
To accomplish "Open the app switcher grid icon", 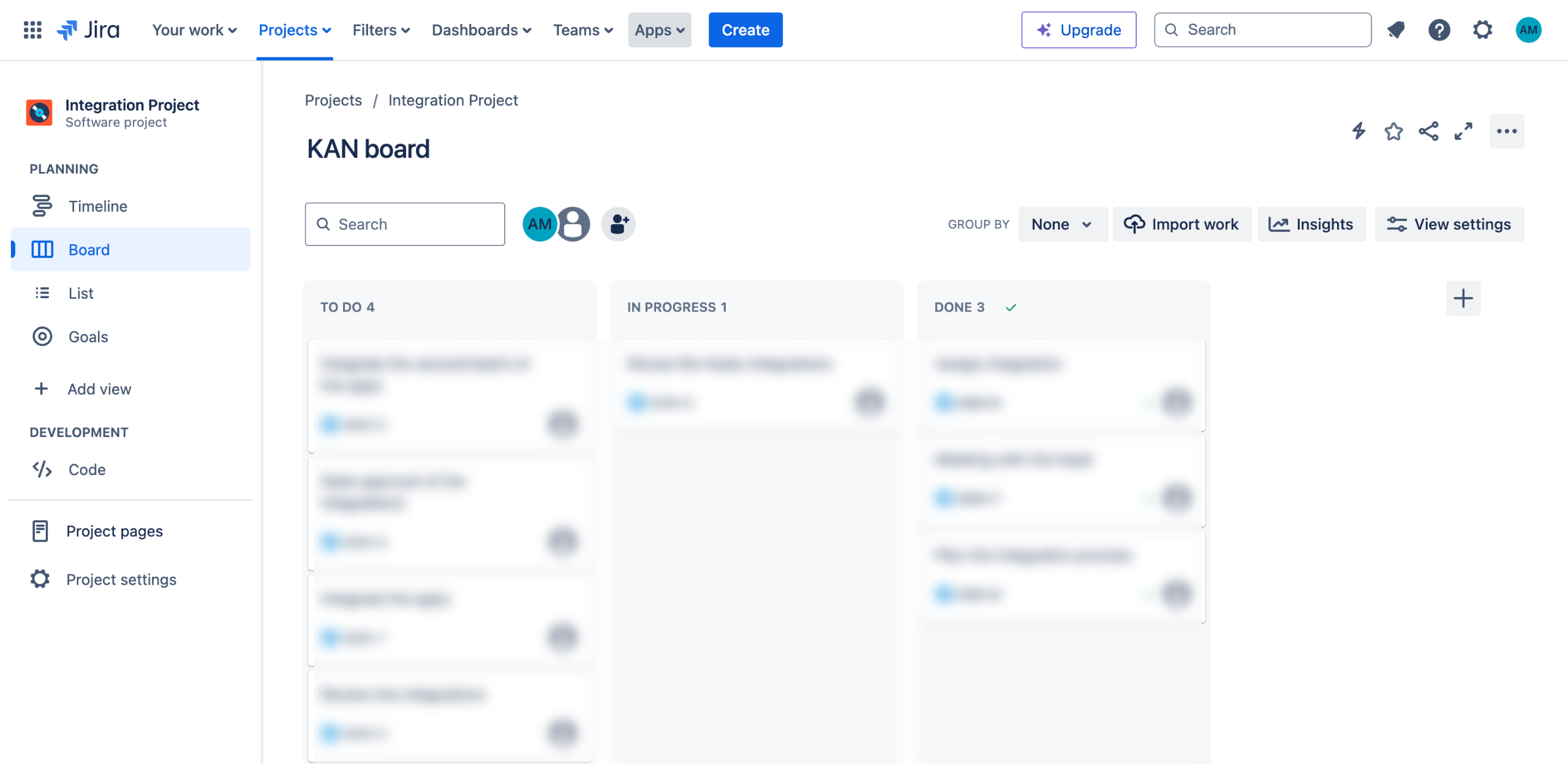I will tap(32, 30).
